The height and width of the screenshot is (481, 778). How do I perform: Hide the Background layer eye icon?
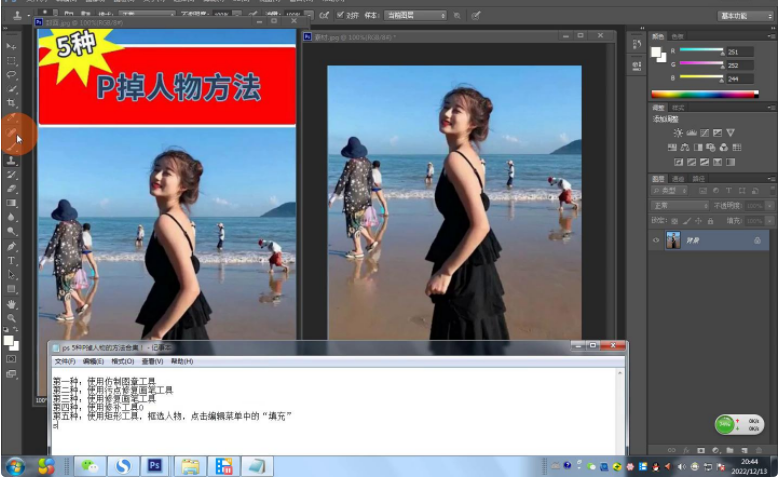656,240
